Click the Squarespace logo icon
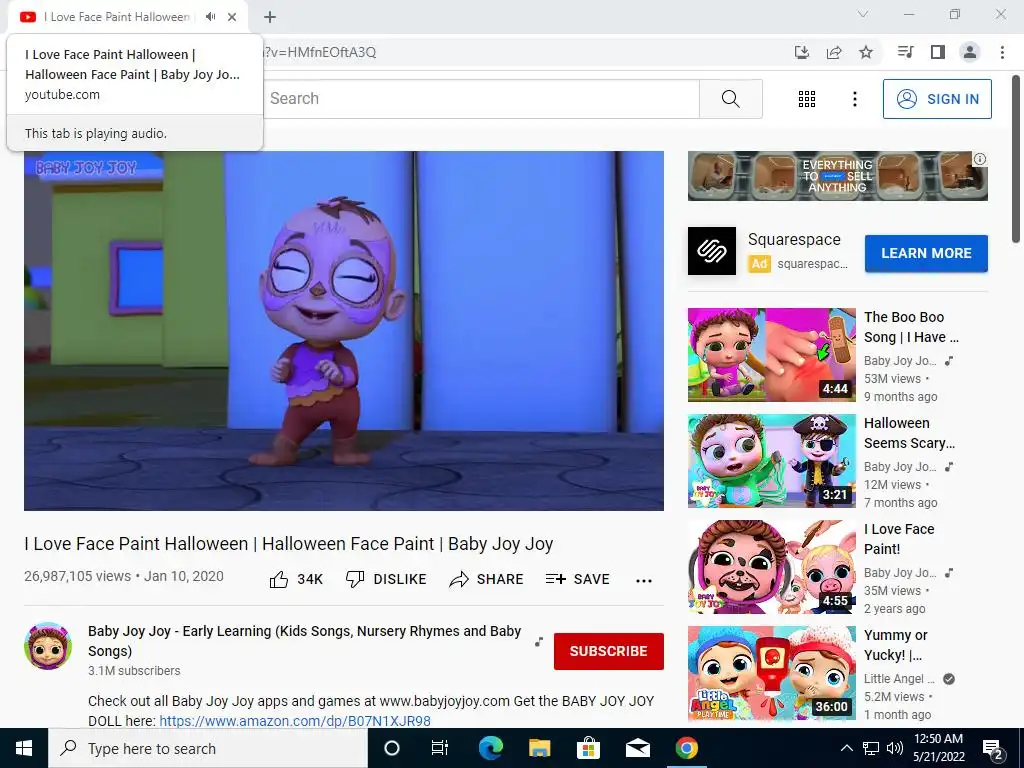1024x768 pixels. click(x=712, y=251)
